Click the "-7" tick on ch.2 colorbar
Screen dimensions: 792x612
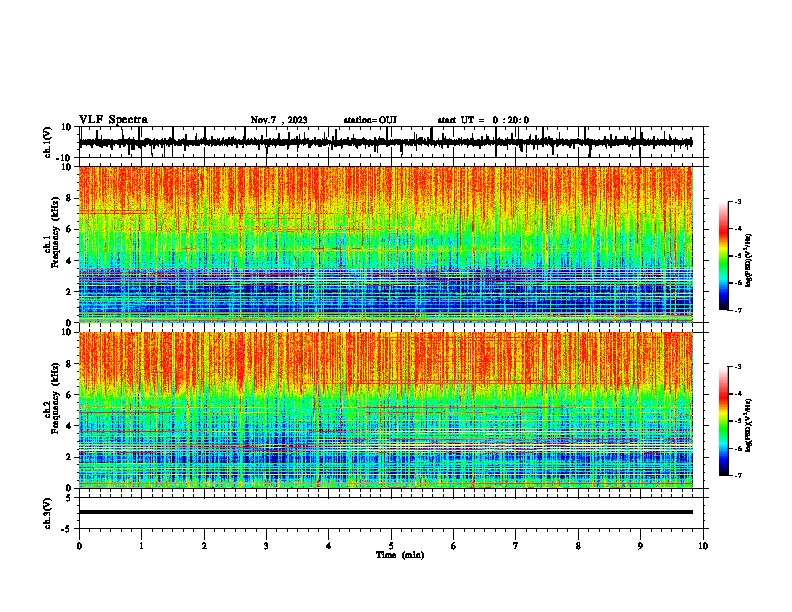[738, 475]
